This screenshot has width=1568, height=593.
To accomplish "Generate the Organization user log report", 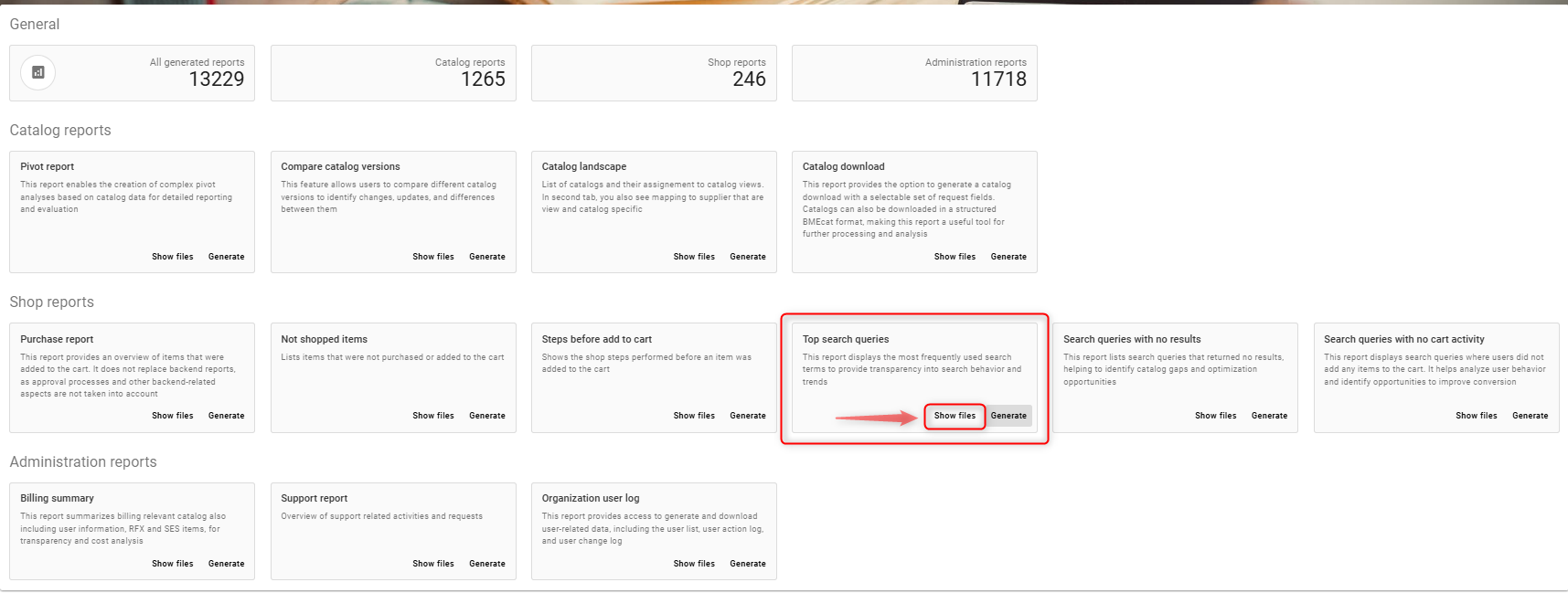I will tap(747, 564).
